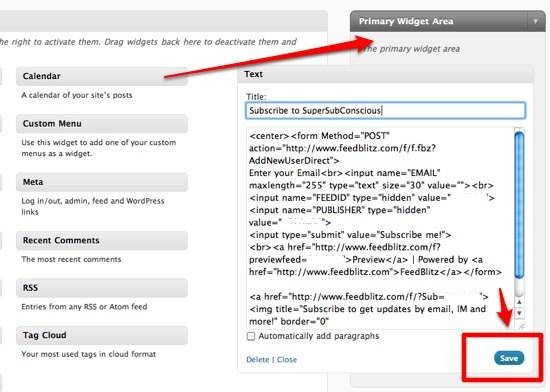
Task: Select the Primary Widget Area header
Action: pos(448,21)
